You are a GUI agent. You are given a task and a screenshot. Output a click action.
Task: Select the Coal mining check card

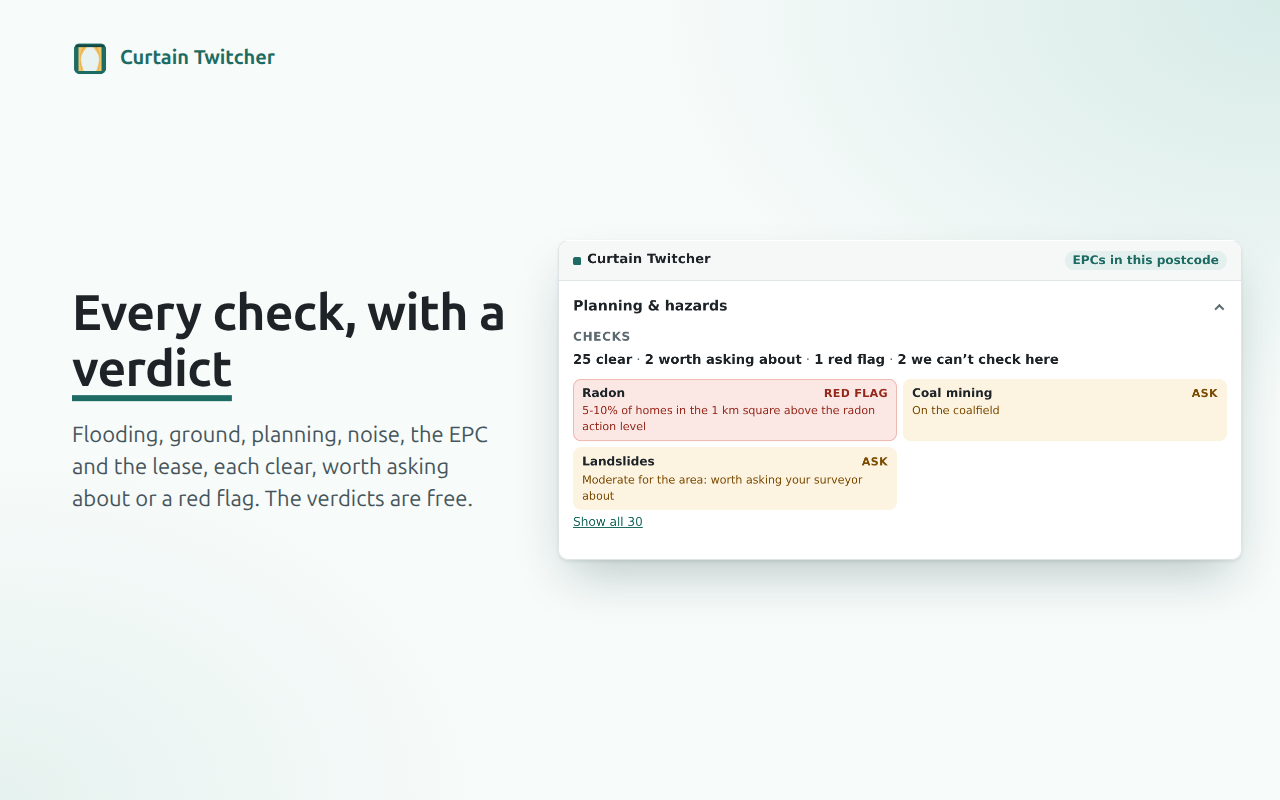[x=1065, y=410]
